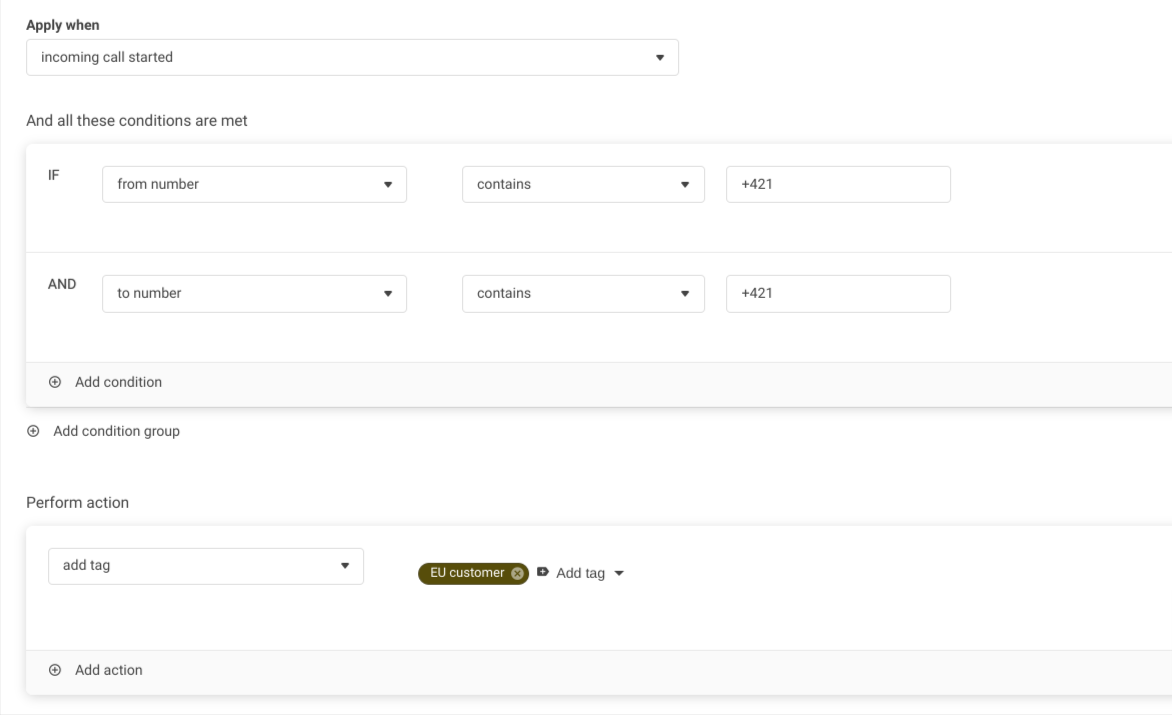Image resolution: width=1172 pixels, height=715 pixels.
Task: Click the plus icon beside "Add condition group"
Action: tap(33, 432)
